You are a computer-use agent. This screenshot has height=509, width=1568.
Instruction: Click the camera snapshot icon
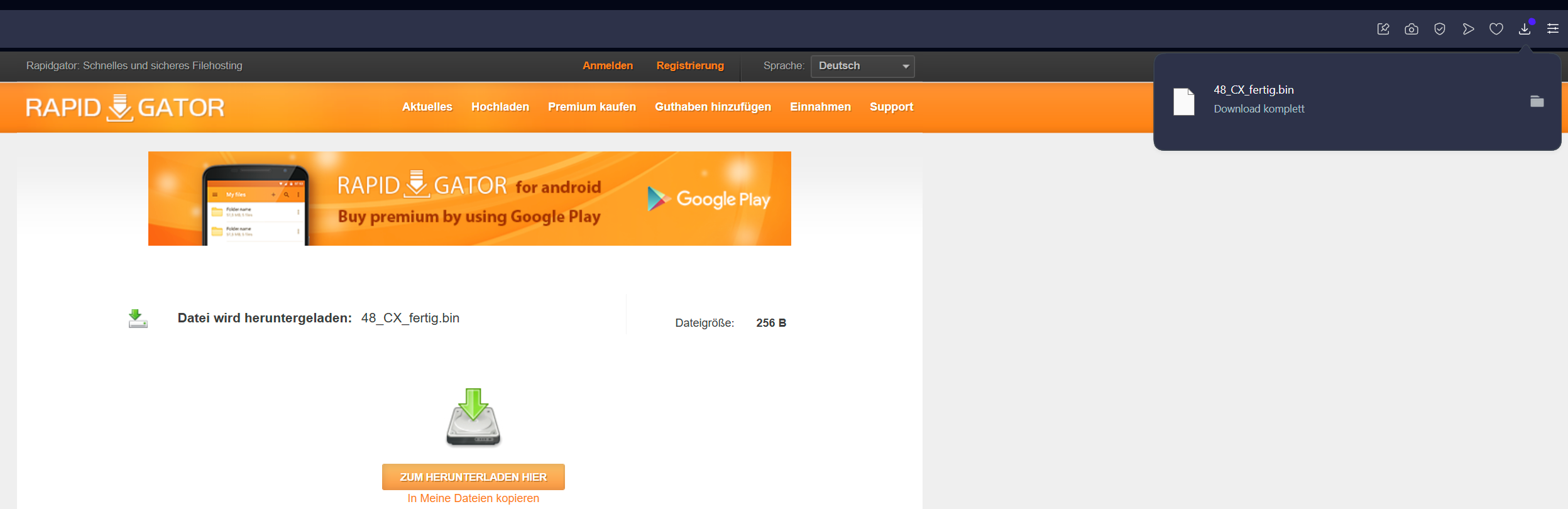coord(1412,29)
